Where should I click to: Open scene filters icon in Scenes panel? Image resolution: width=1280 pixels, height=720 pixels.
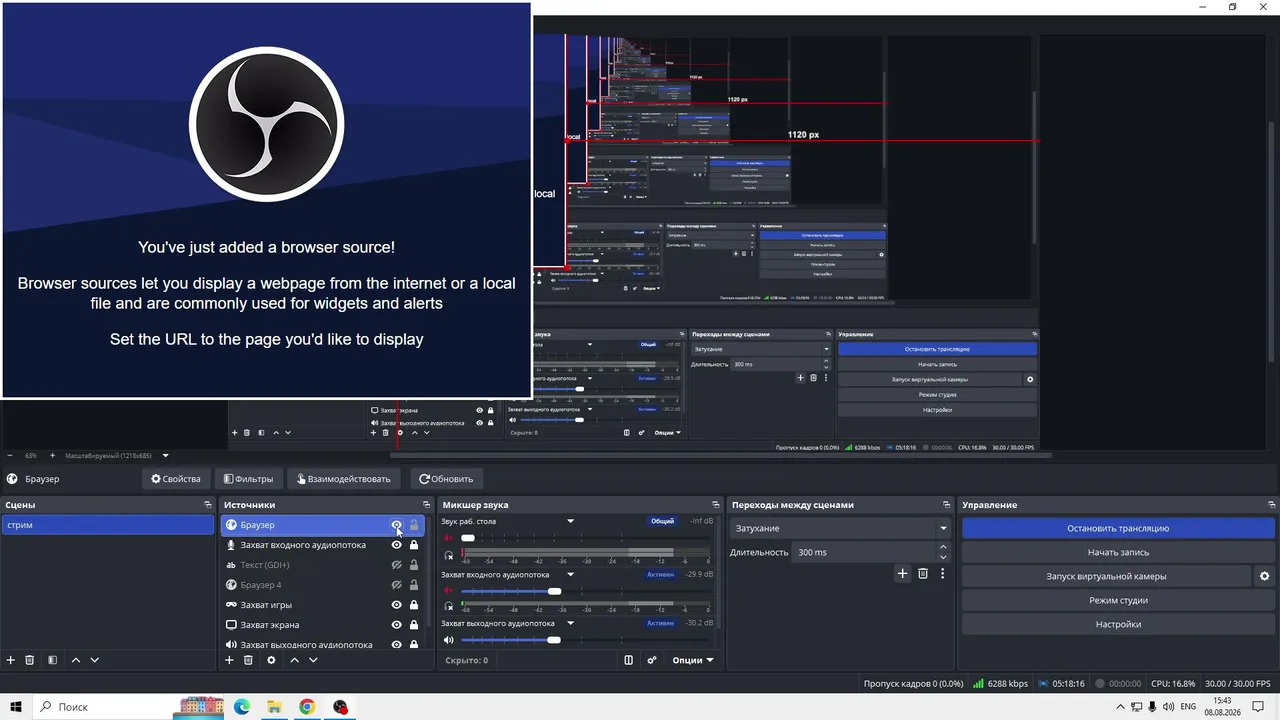pos(52,660)
